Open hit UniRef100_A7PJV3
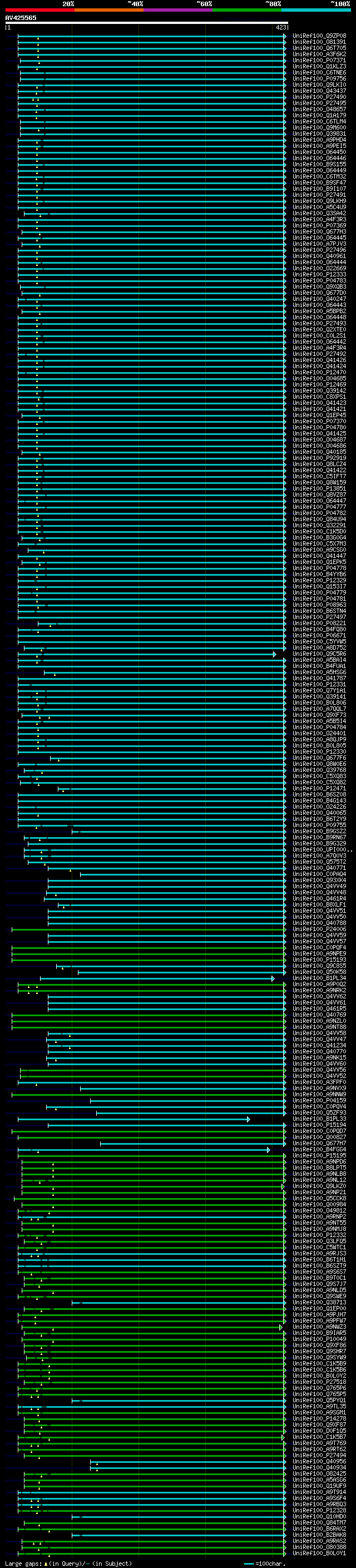Image resolution: width=356 pixels, height=1568 pixels. (319, 244)
